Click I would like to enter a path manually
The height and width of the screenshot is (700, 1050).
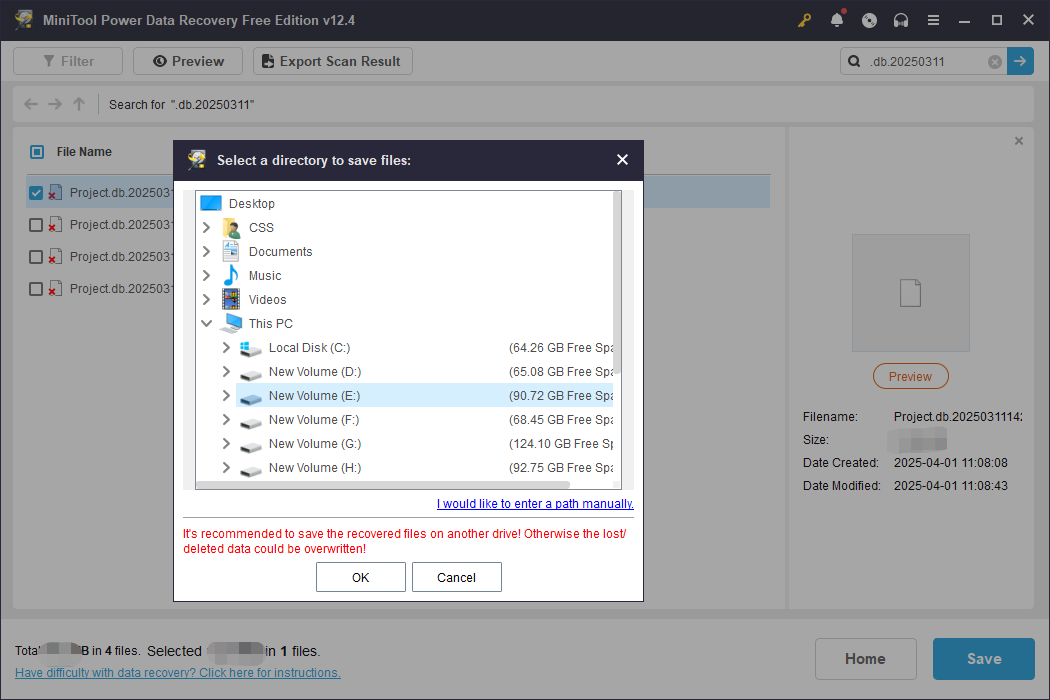click(535, 504)
